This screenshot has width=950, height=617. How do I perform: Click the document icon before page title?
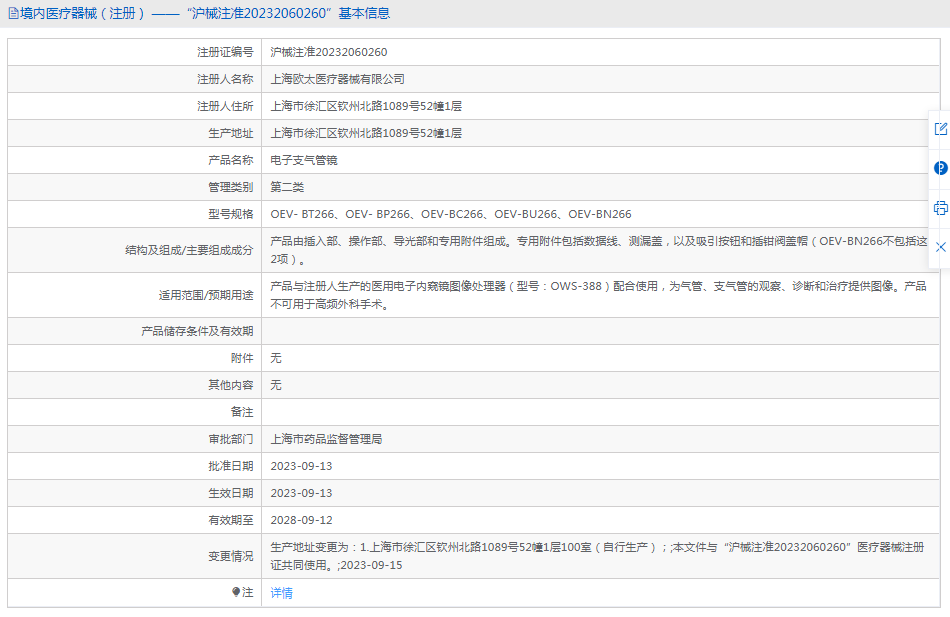click(x=13, y=13)
